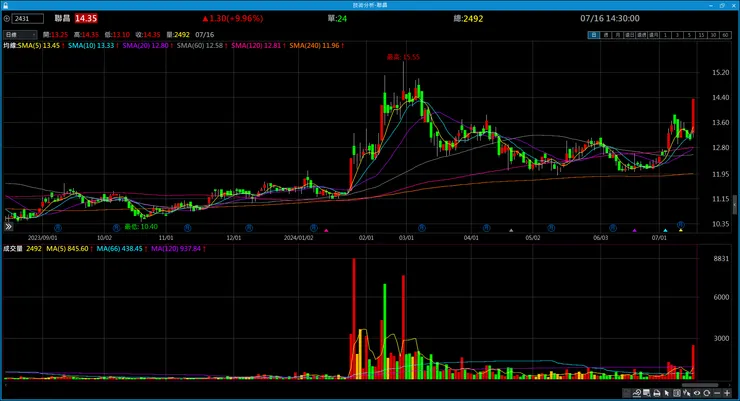Image resolution: width=740 pixels, height=401 pixels.
Task: Click the circle marker right of 04/01 date
Action: 487,228
